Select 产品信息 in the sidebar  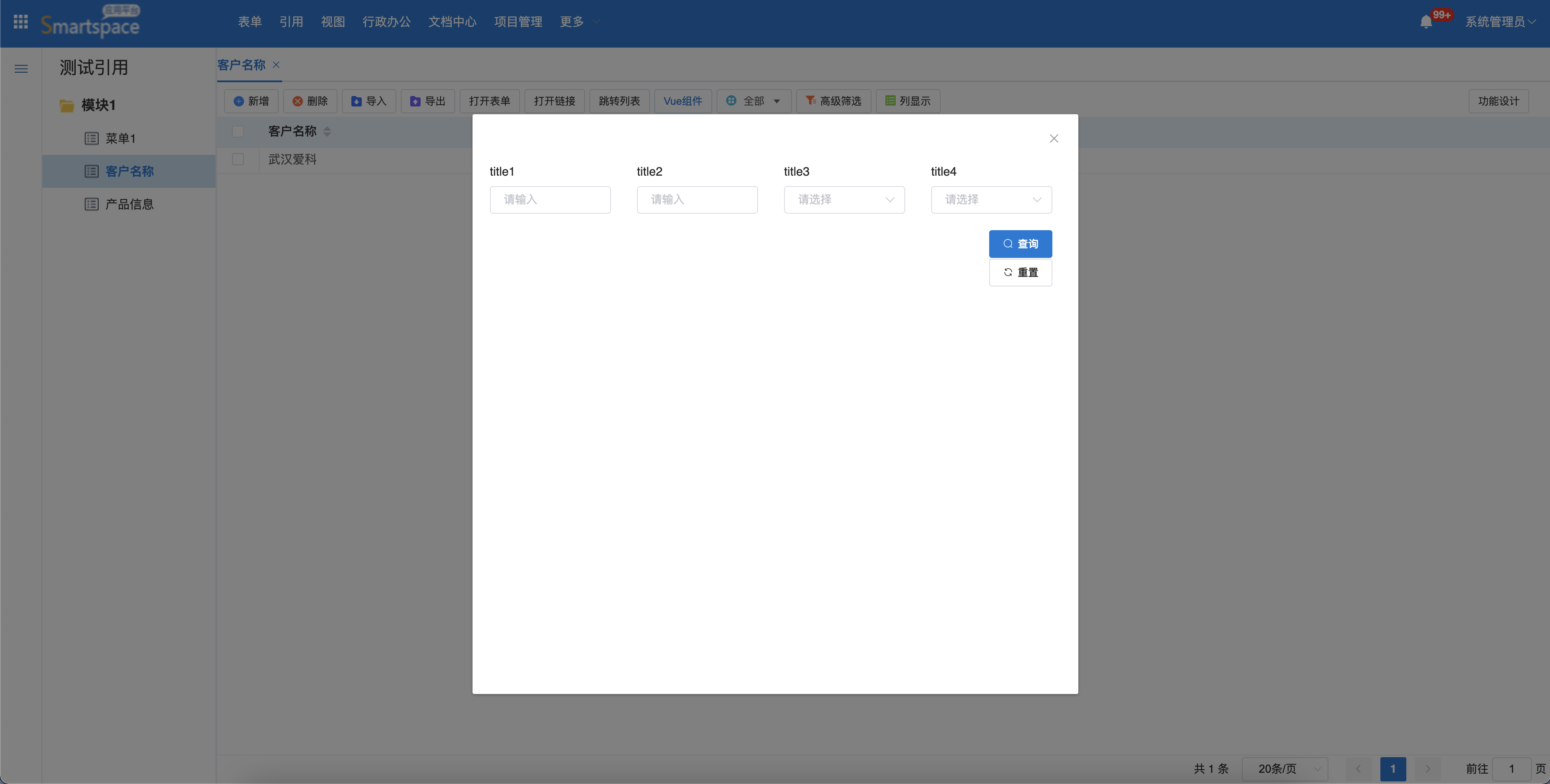tap(129, 205)
